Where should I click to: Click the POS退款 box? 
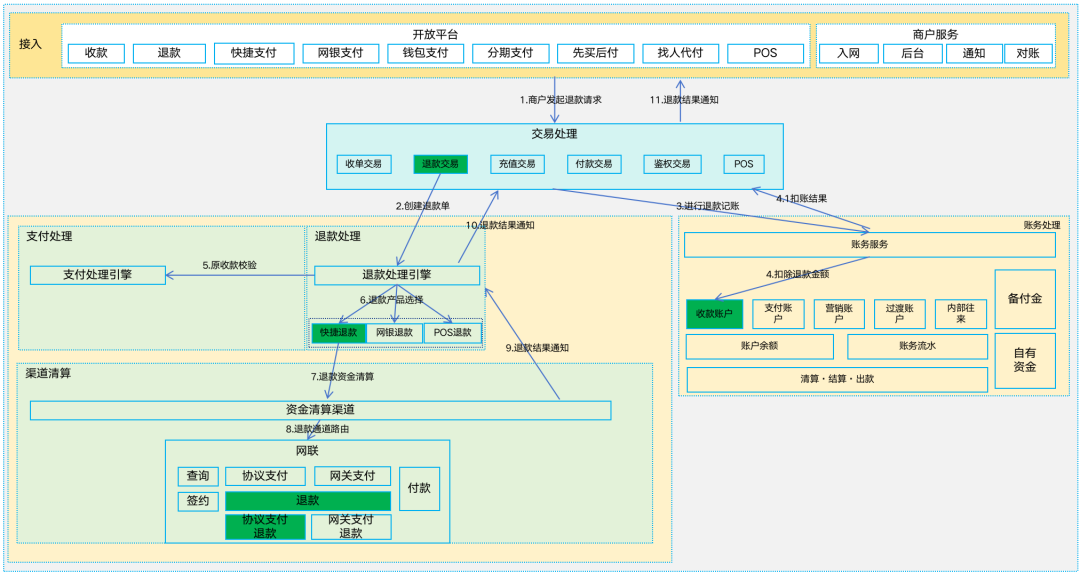pos(453,333)
